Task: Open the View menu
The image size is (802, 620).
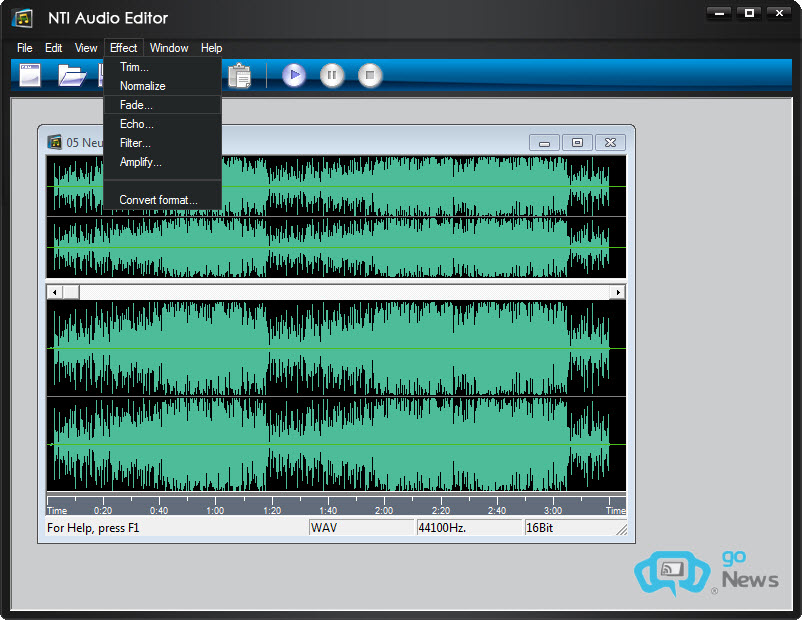Action: point(86,48)
